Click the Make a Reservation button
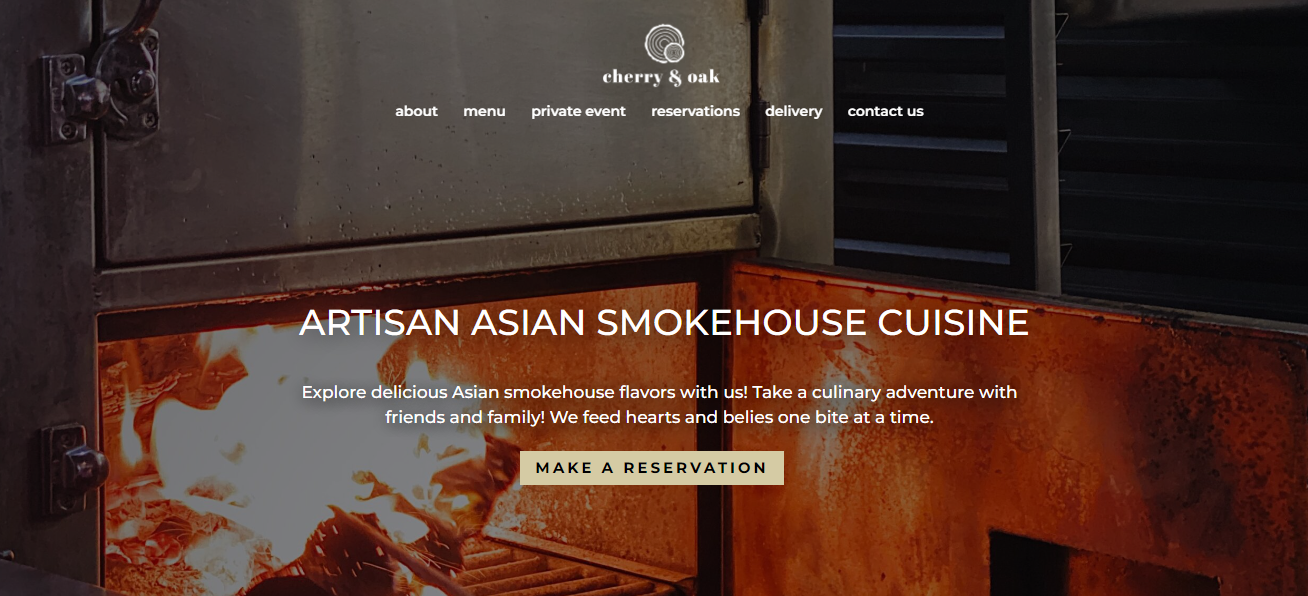 652,468
